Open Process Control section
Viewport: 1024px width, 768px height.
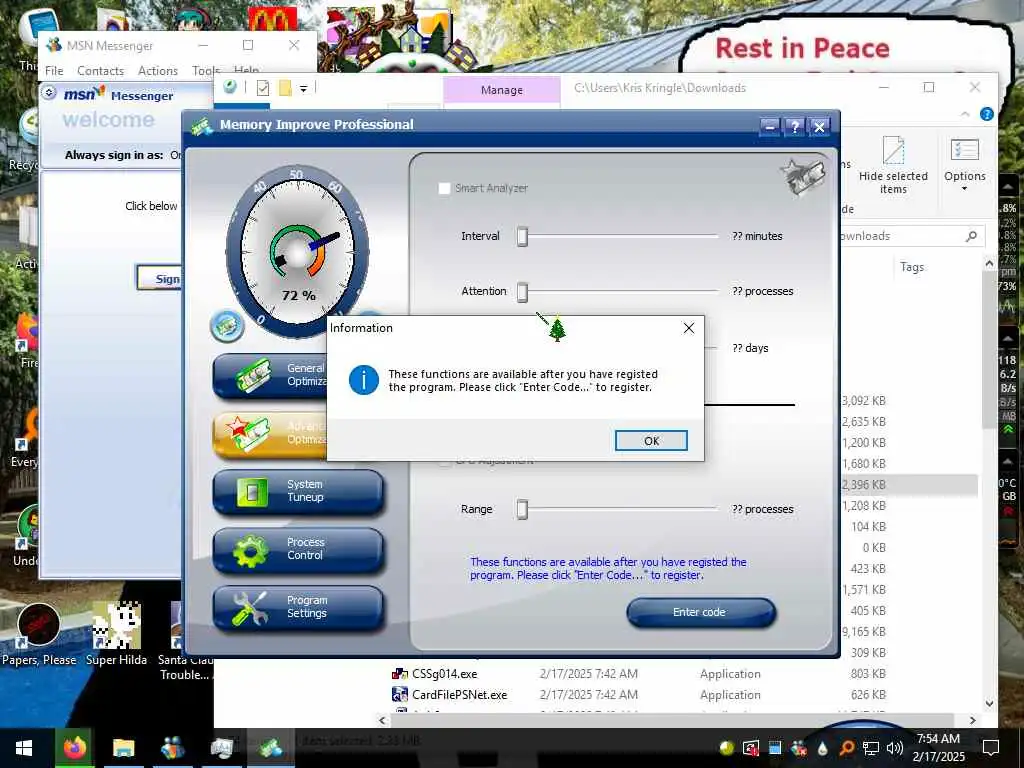click(298, 549)
